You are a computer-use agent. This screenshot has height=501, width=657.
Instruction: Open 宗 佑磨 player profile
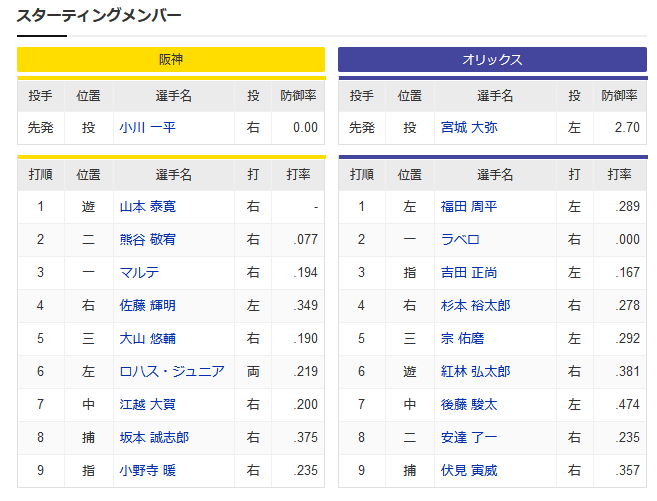[x=462, y=338]
